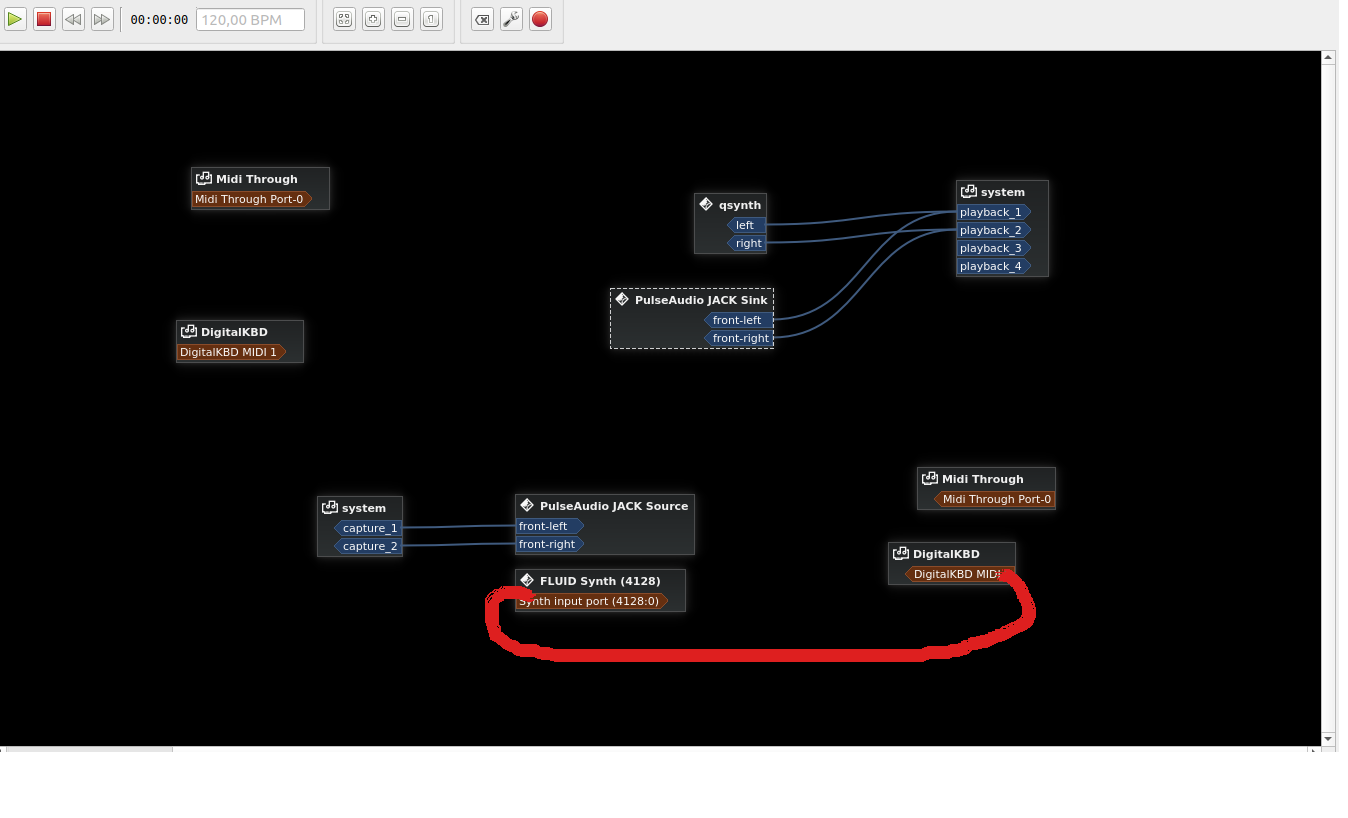Click system capture_2 output port
Image resolution: width=1348 pixels, height=818 pixels.
(x=368, y=546)
